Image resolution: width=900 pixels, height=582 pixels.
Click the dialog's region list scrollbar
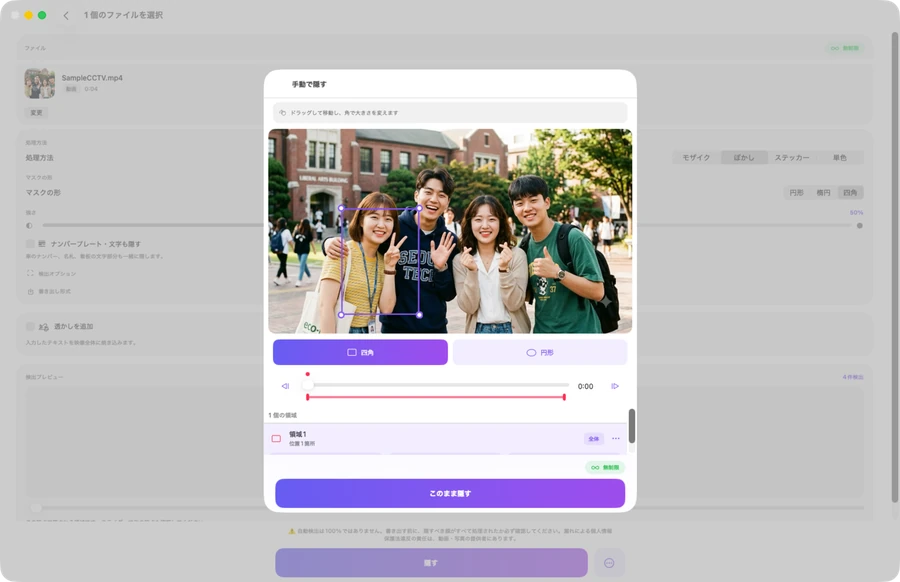coord(631,426)
